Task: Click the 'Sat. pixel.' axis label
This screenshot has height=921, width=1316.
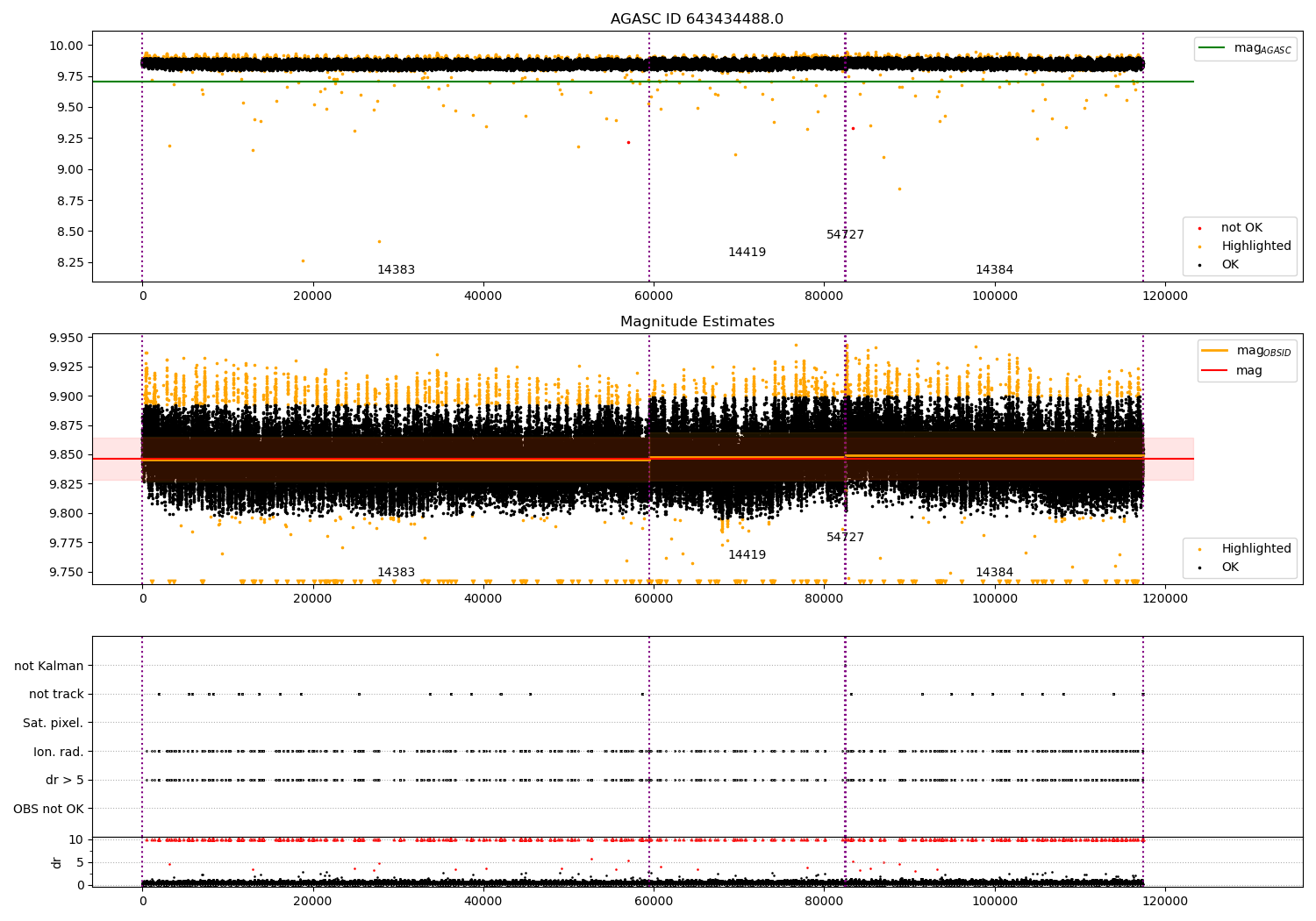Action: click(54, 723)
